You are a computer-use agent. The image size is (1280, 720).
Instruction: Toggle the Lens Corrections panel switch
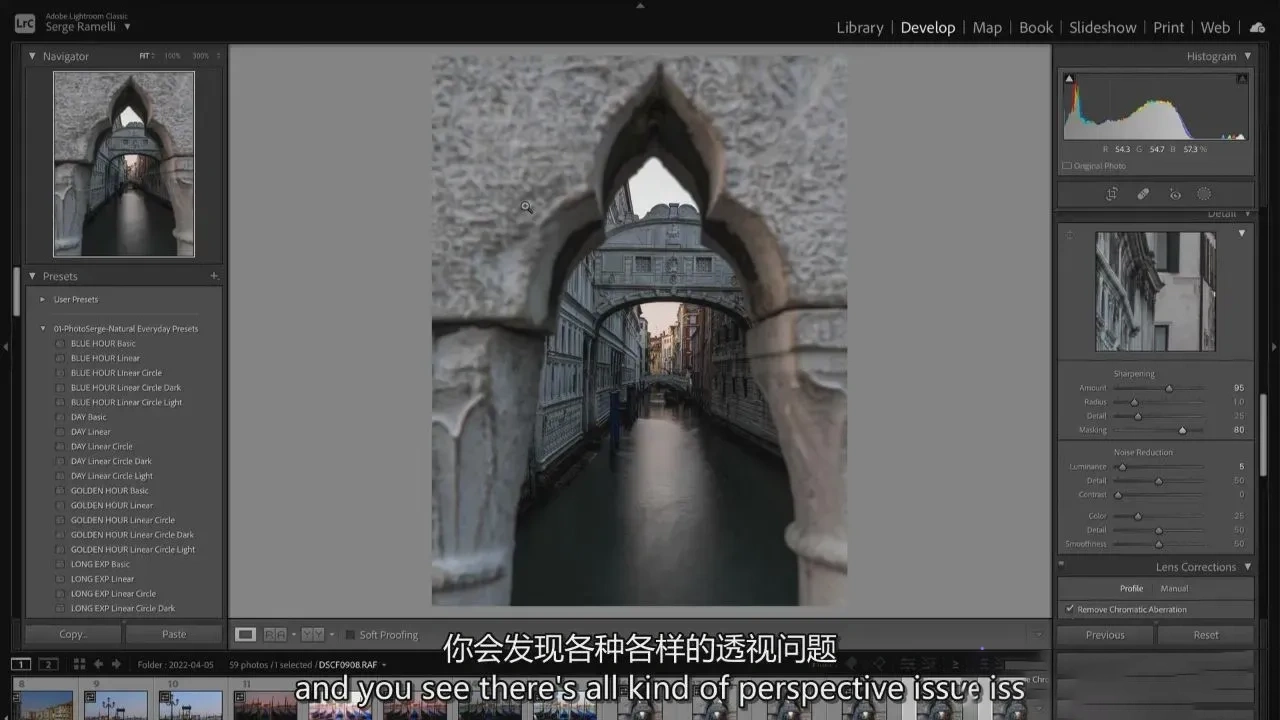(1061, 567)
